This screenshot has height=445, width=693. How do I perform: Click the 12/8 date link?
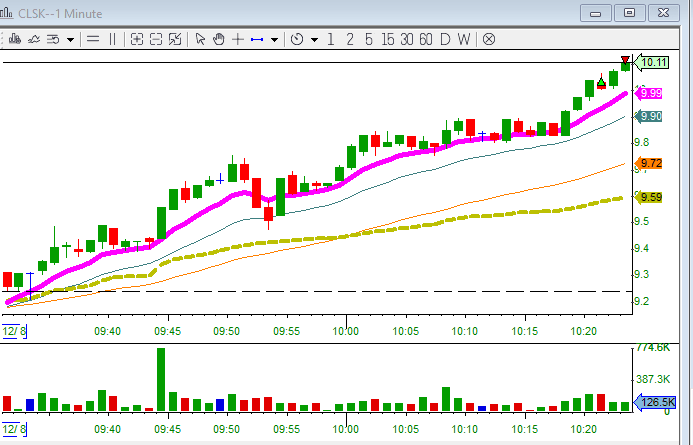click(13, 331)
